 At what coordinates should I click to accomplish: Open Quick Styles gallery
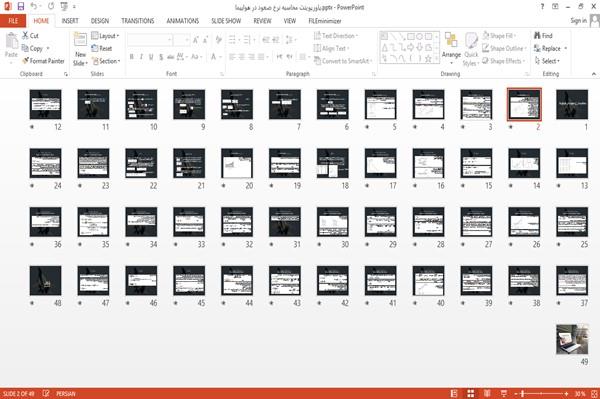click(471, 49)
